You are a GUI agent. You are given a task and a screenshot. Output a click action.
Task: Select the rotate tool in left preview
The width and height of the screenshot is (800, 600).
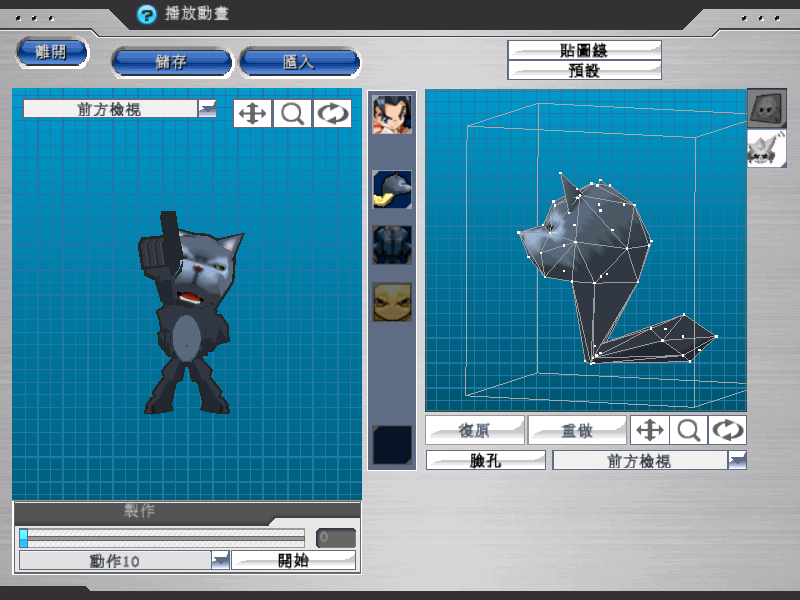[332, 114]
